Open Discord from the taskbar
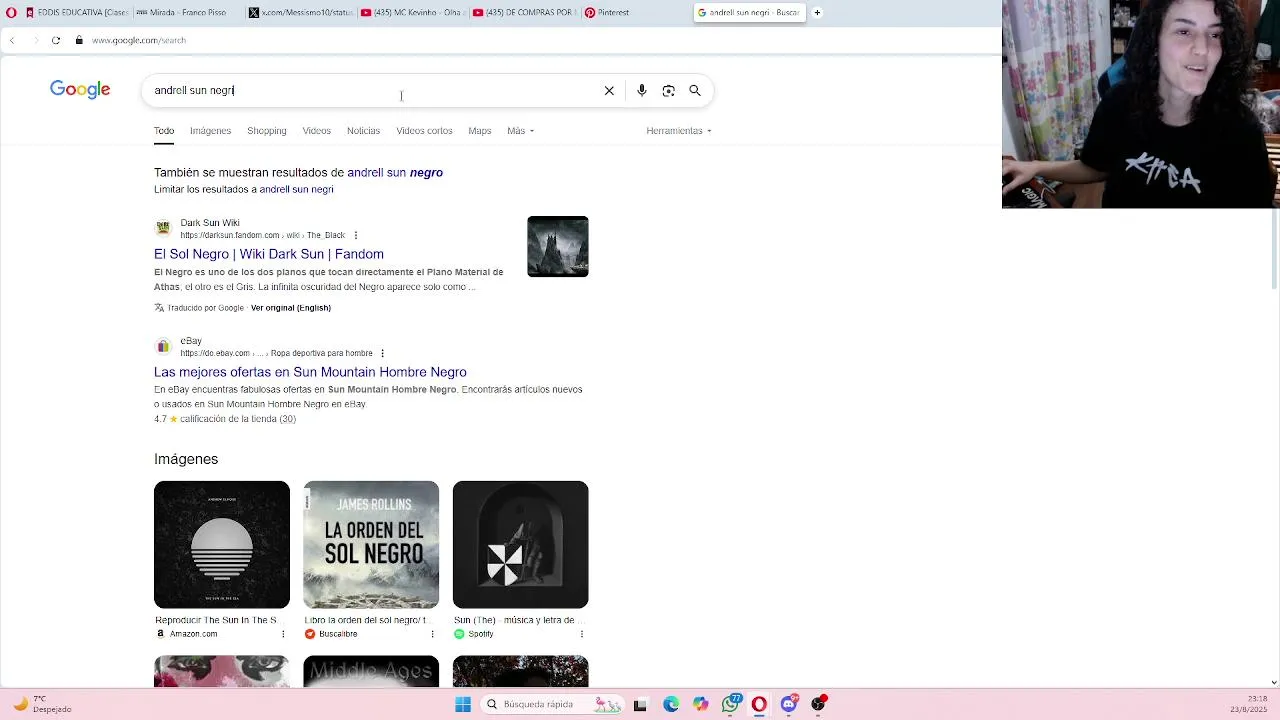 (789, 704)
